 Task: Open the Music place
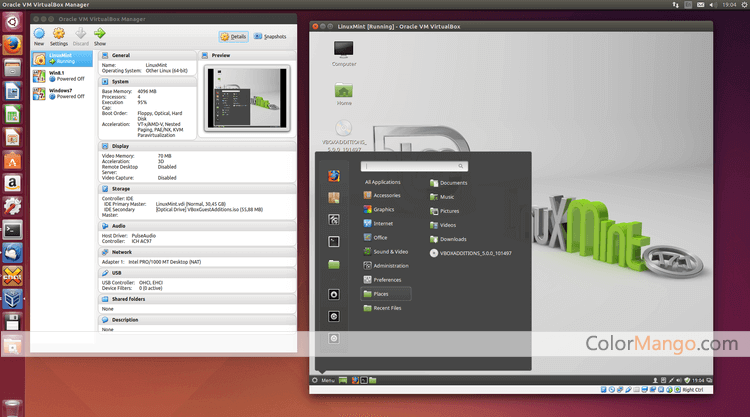[x=442, y=197]
